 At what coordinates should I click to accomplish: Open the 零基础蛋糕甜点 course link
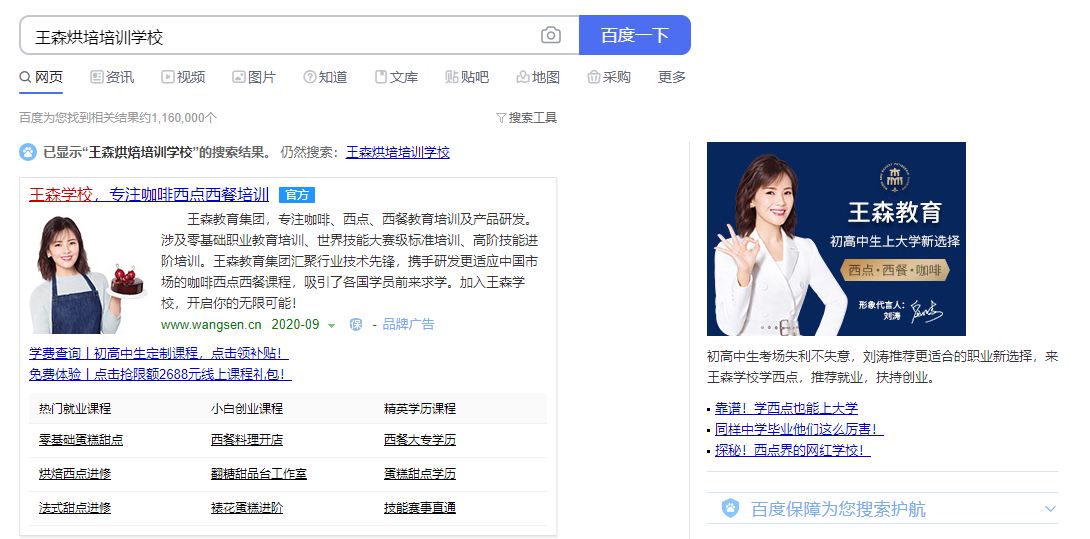click(x=81, y=440)
